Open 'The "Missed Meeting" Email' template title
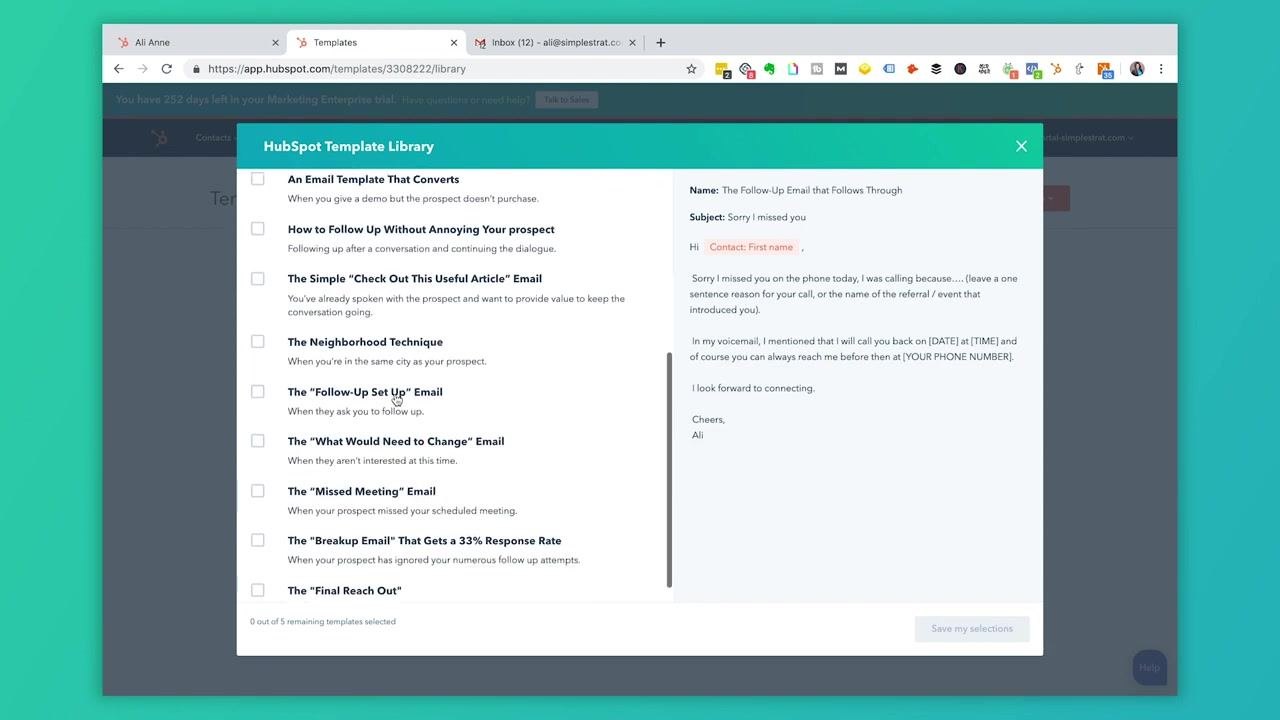This screenshot has width=1280, height=720. 362,491
